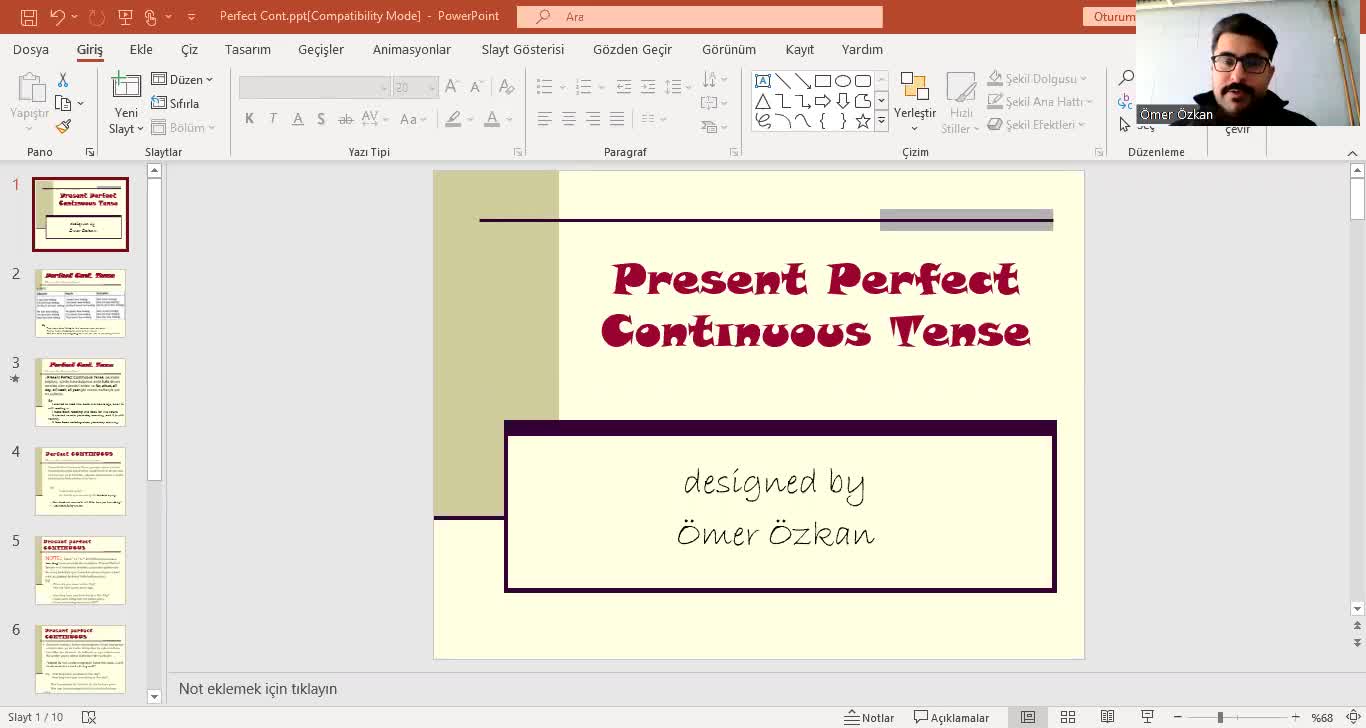Open the Yazı Tipi dialog launcher
1366x728 pixels.
518,152
